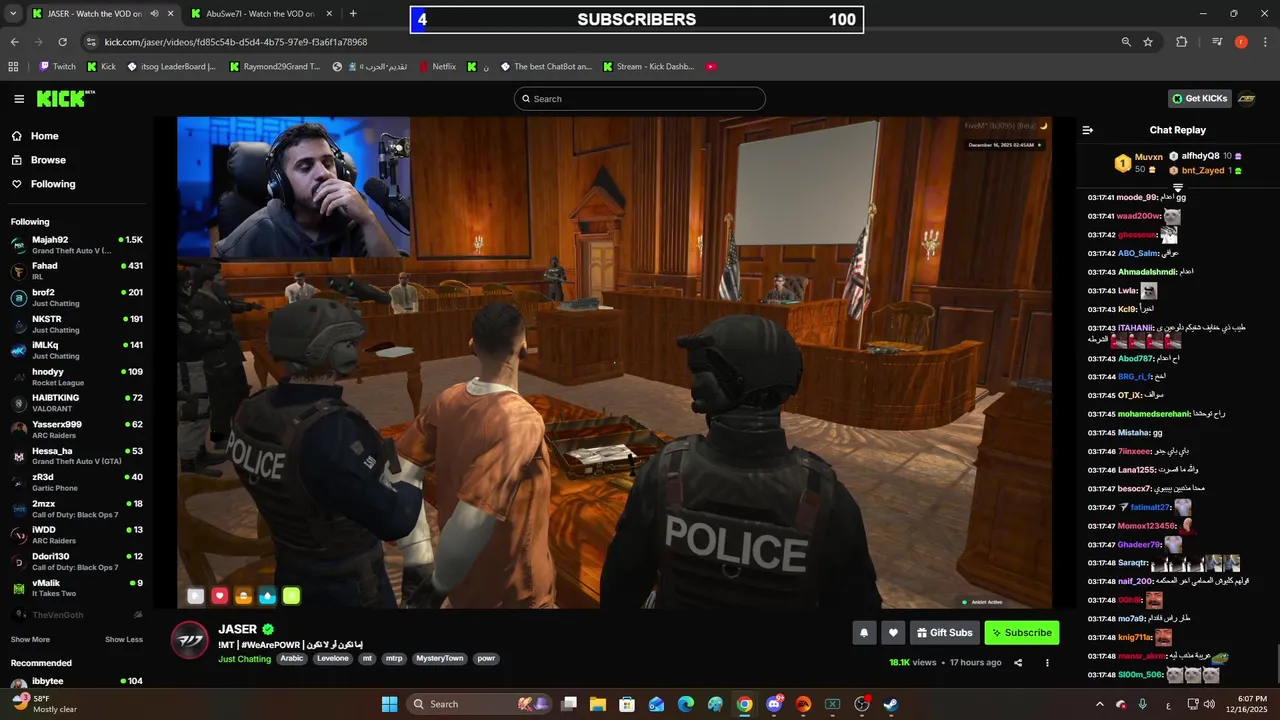Click the Kick search field
The image size is (1280, 720).
pyautogui.click(x=640, y=98)
